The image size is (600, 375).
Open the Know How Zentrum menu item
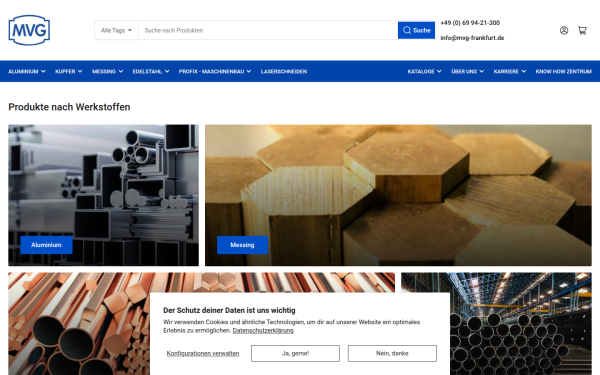563,71
